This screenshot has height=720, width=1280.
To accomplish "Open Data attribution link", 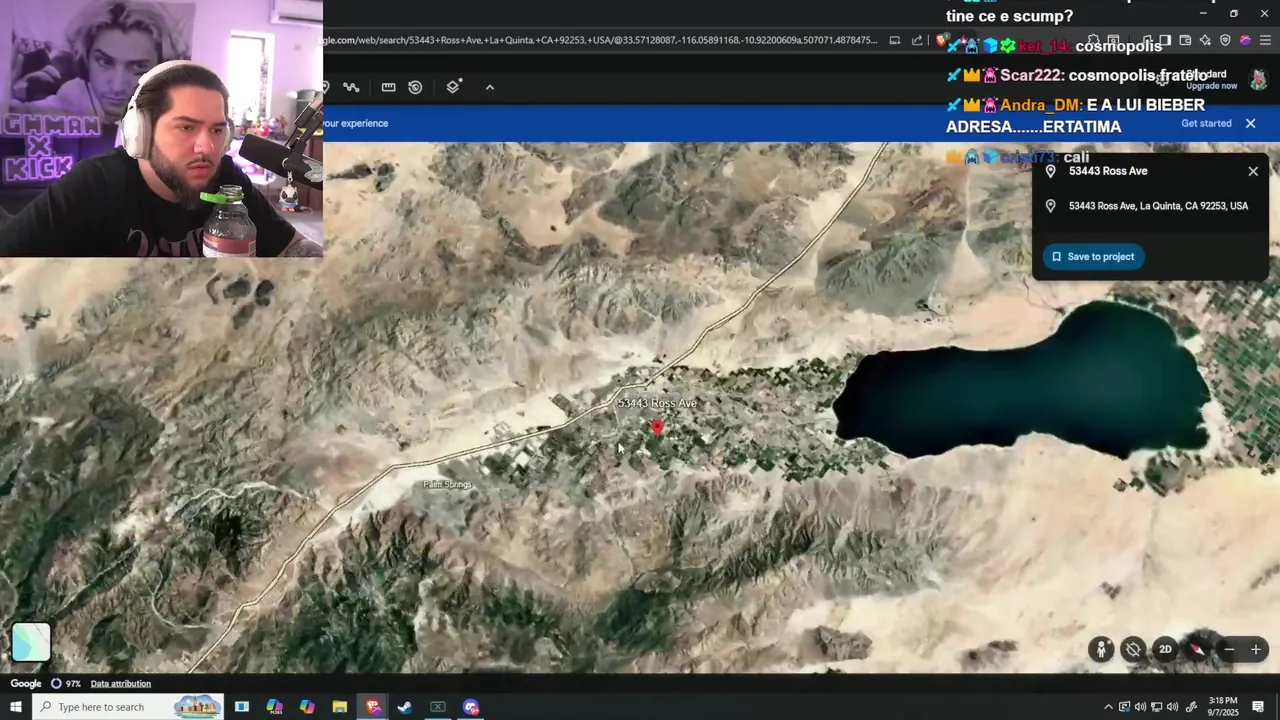I will tap(121, 684).
